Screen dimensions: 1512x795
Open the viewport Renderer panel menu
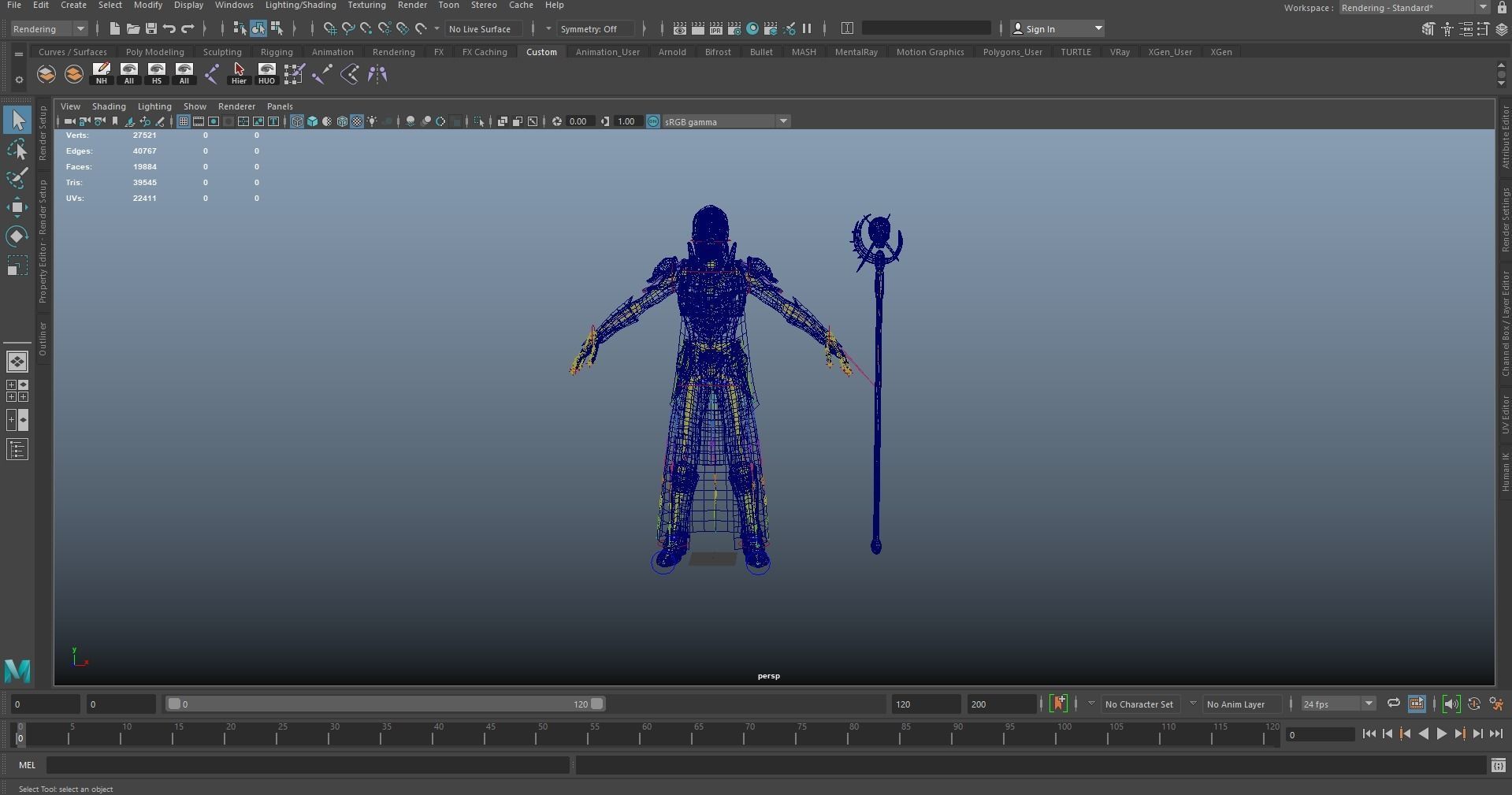[236, 106]
